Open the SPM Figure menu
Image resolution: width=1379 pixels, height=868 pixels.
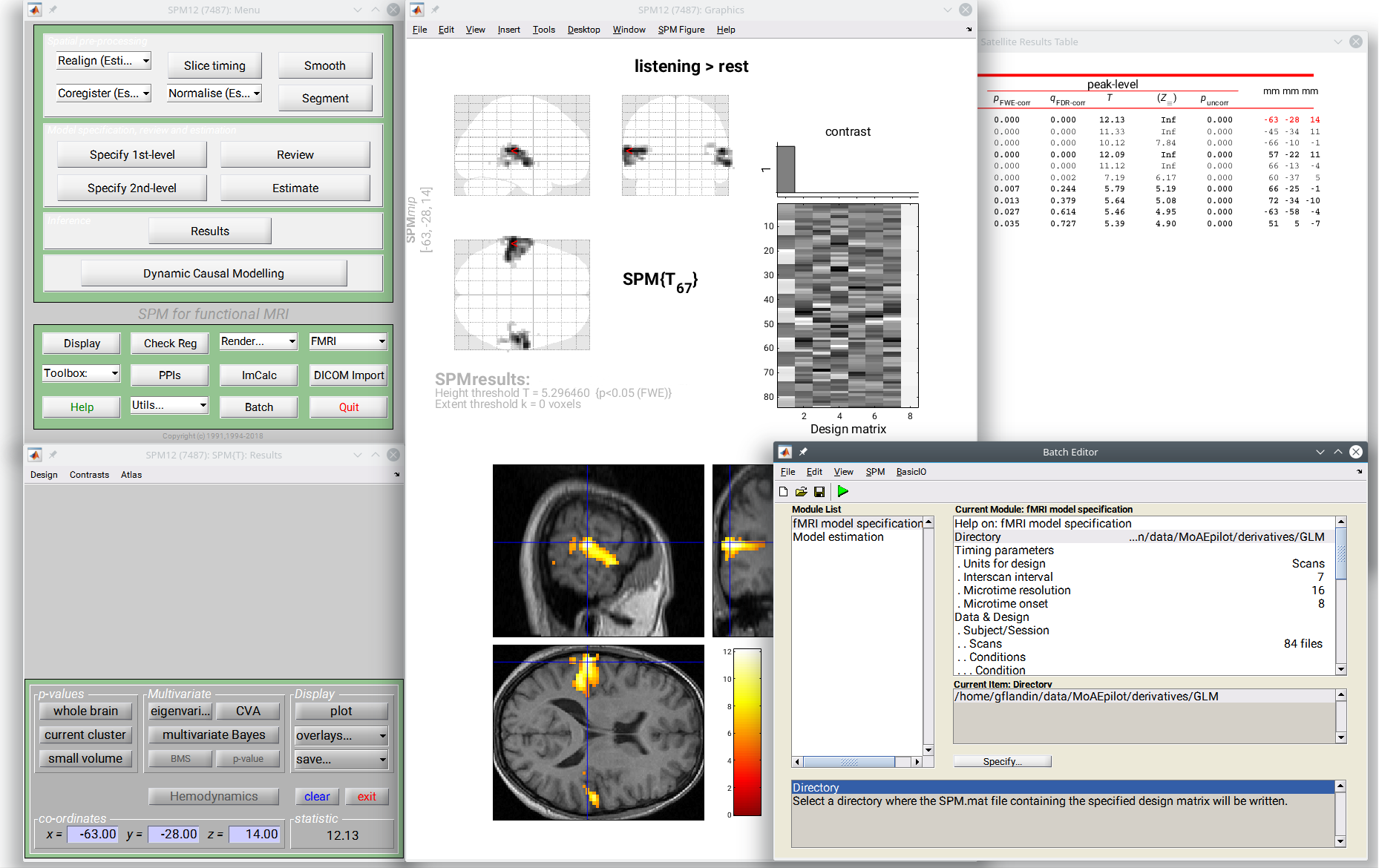[681, 30]
